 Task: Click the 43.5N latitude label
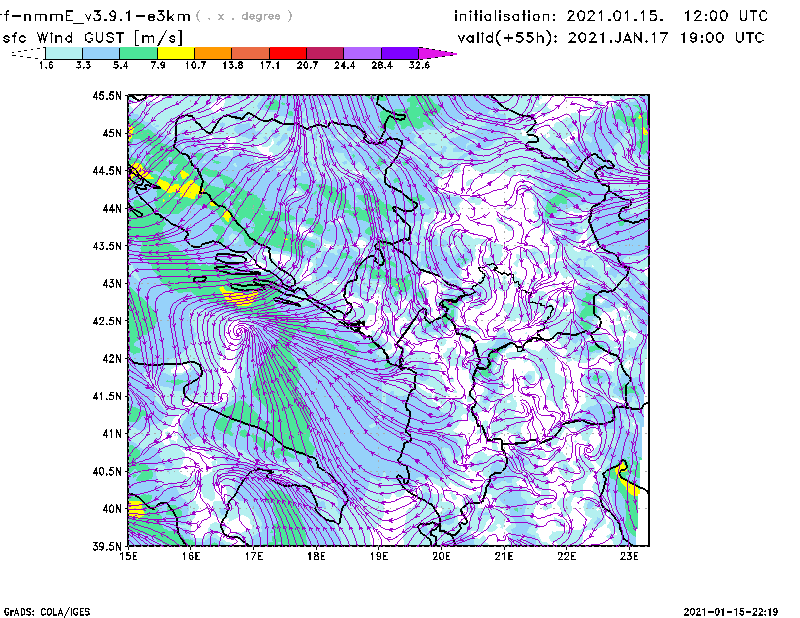(107, 246)
